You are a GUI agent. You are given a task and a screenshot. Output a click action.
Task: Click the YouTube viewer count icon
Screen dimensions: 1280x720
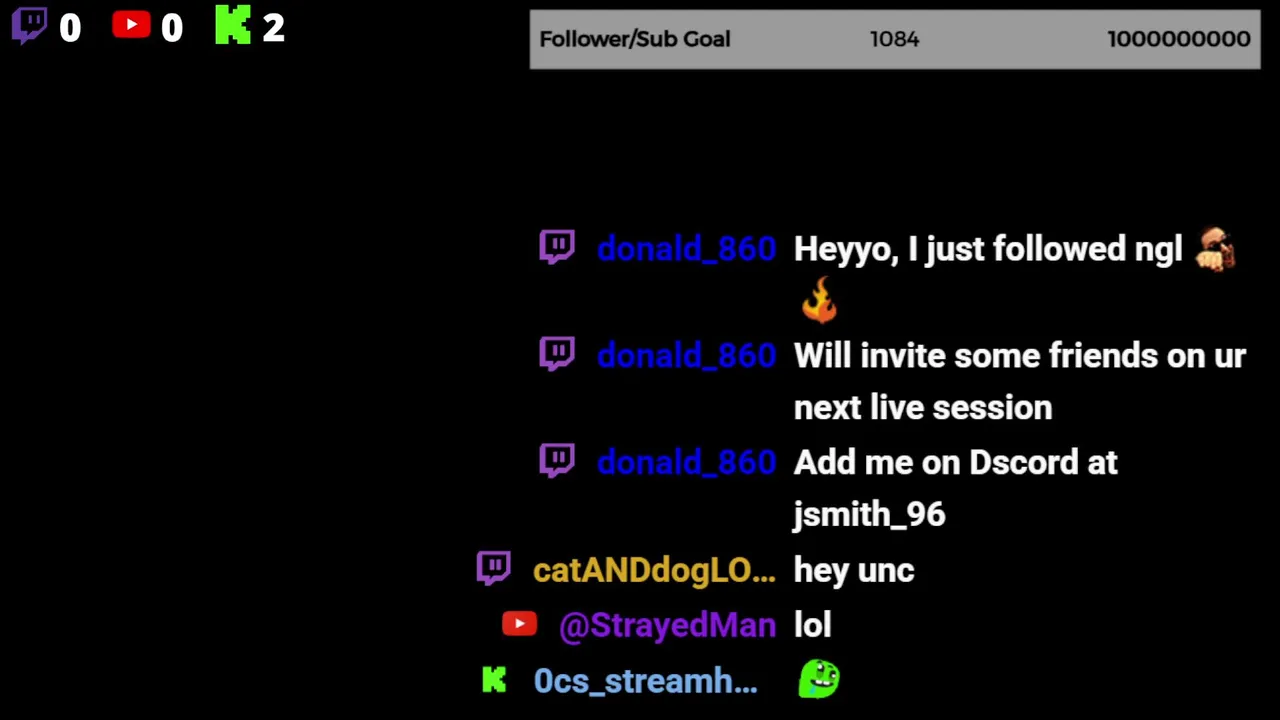coord(131,25)
